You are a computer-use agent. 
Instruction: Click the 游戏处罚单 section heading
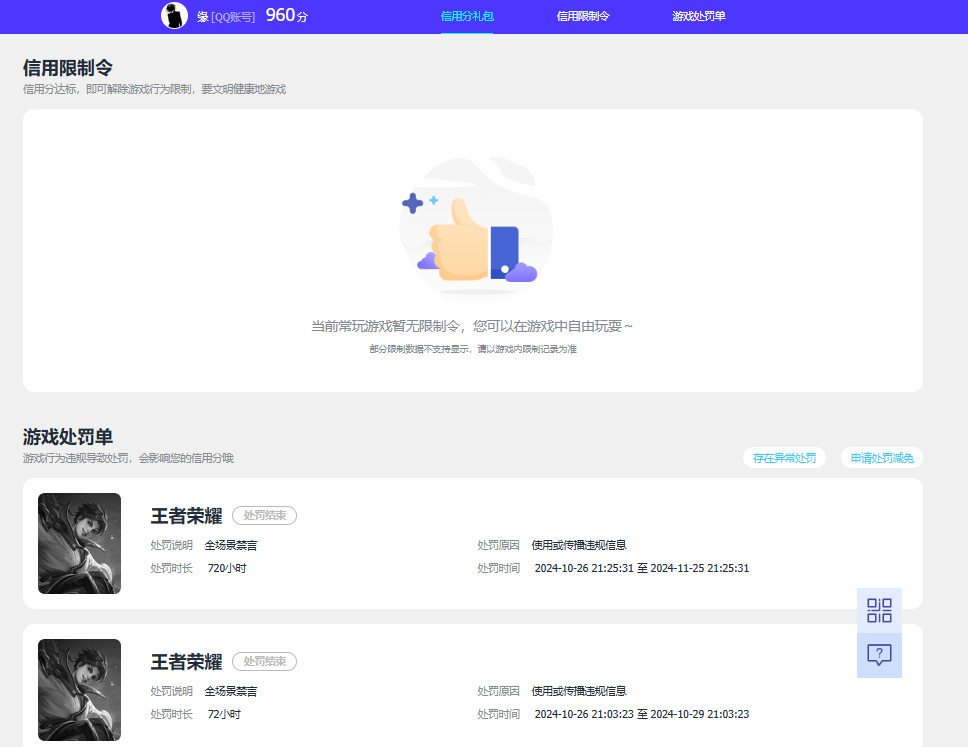coord(68,437)
